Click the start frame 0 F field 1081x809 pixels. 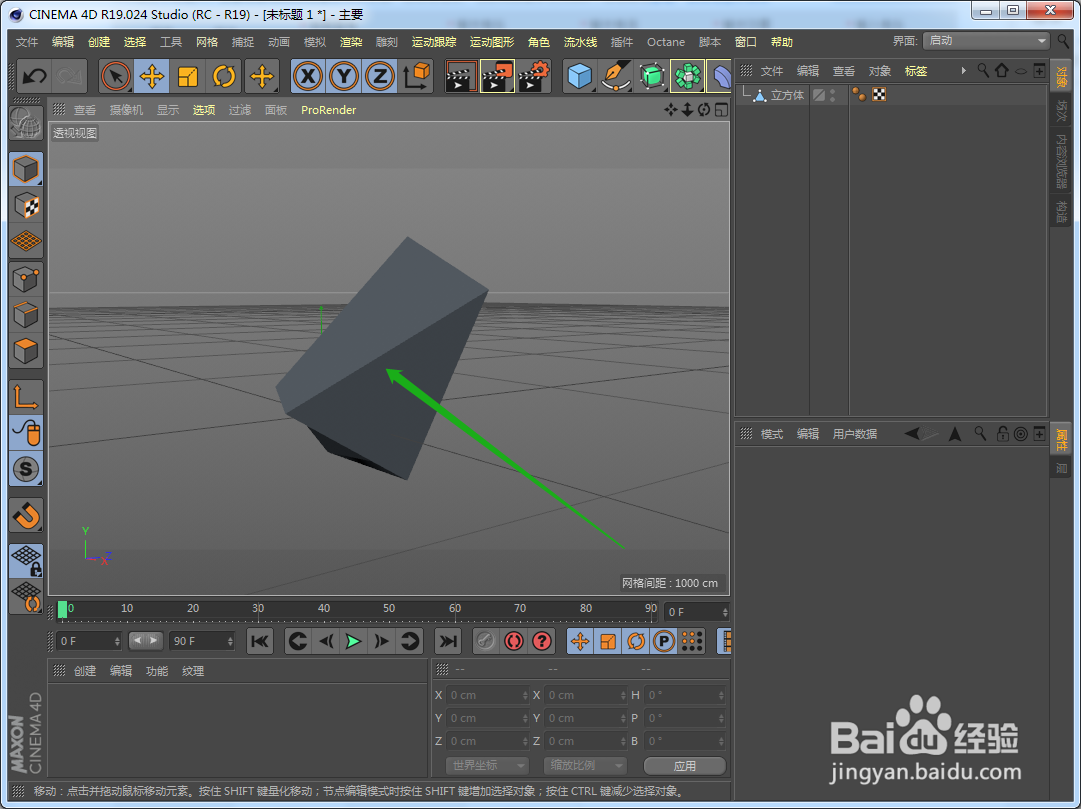89,641
